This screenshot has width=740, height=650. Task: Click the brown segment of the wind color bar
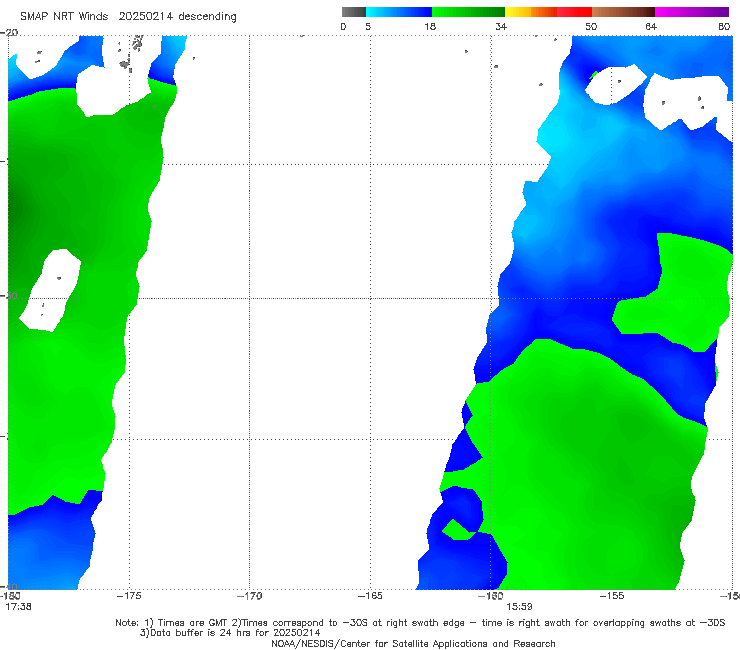tap(623, 12)
